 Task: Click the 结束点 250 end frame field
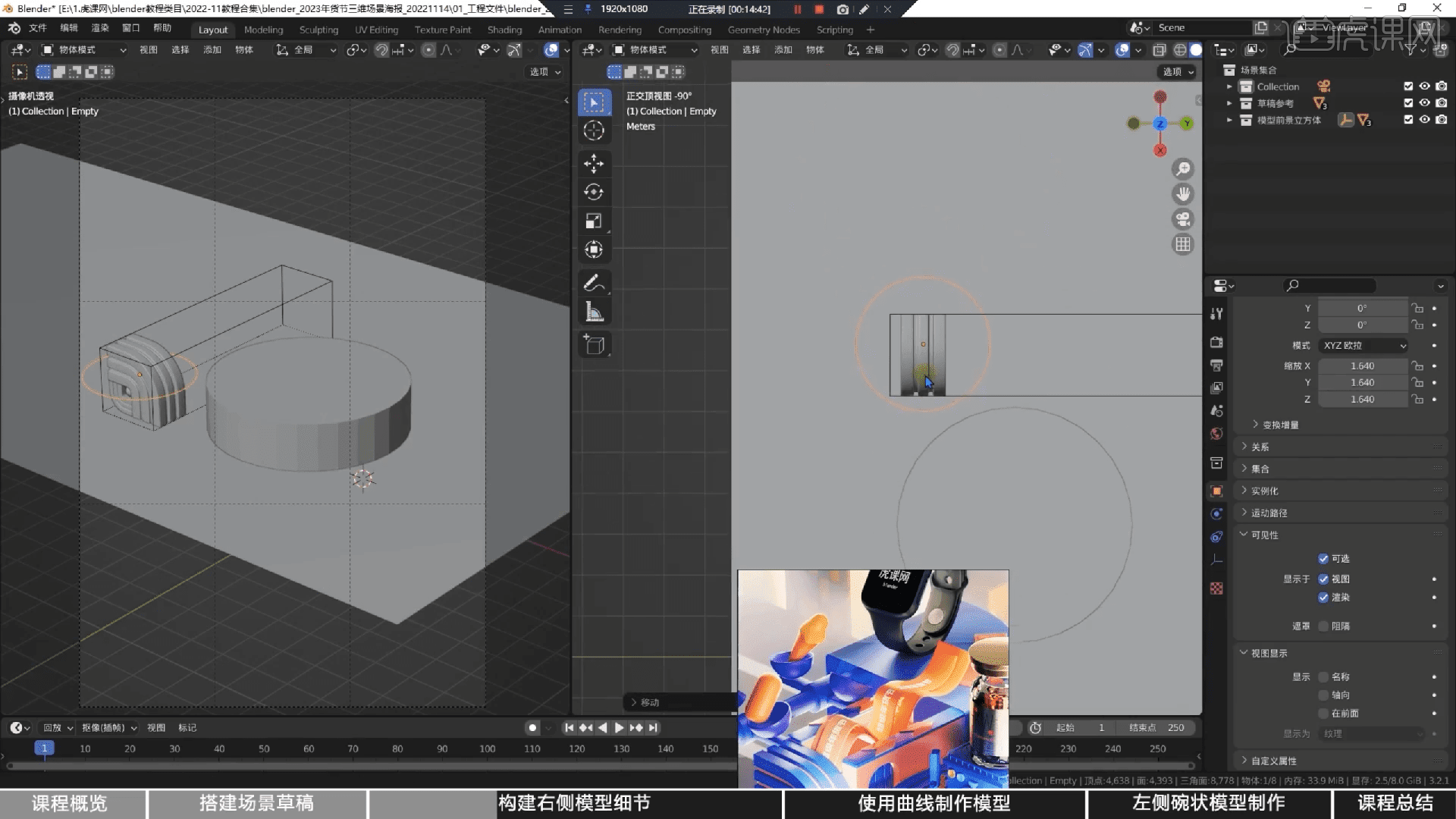(x=1156, y=728)
